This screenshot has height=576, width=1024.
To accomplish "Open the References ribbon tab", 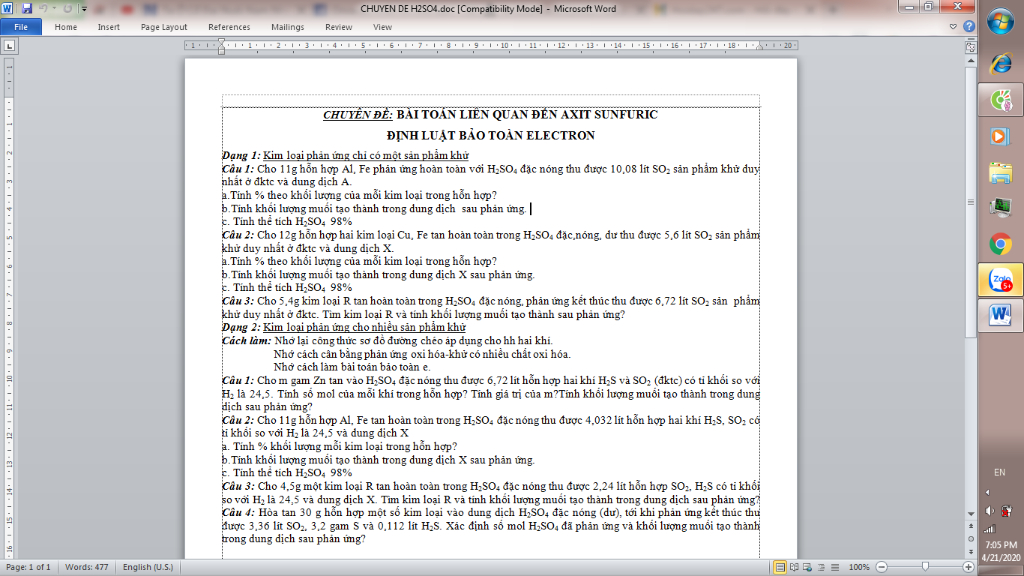I will [229, 27].
